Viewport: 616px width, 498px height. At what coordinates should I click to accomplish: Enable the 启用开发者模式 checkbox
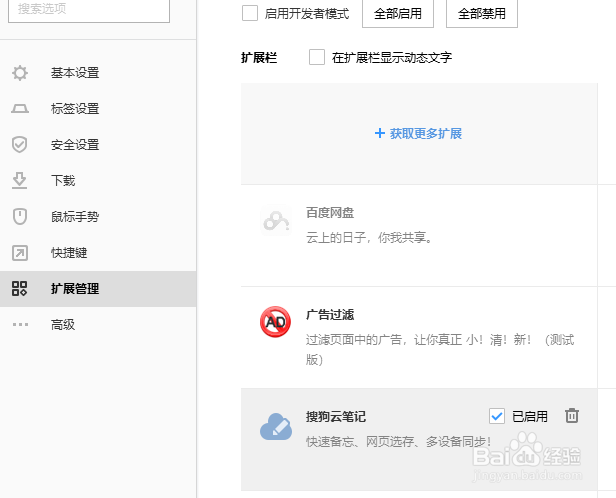(250, 13)
